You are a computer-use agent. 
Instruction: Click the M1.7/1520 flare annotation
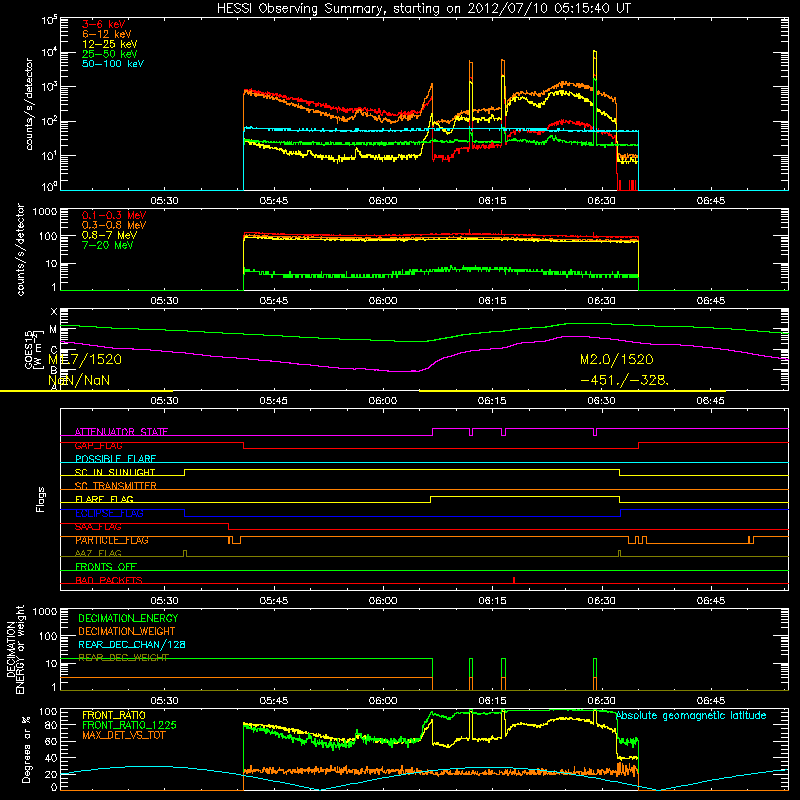pos(85,360)
